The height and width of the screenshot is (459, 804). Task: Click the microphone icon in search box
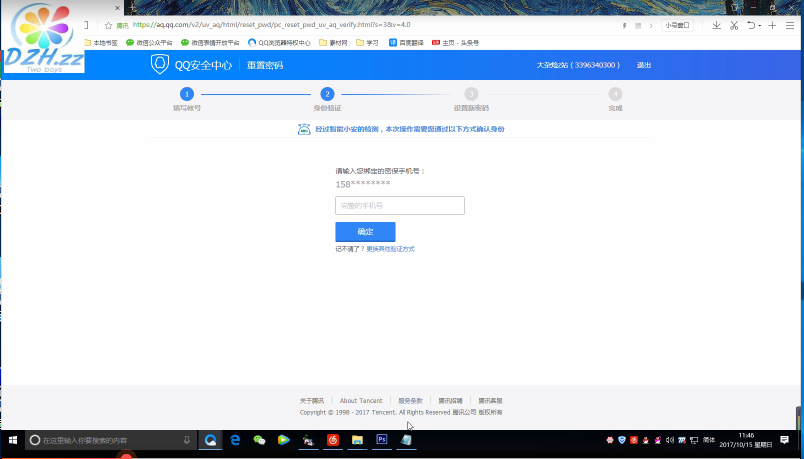point(187,440)
